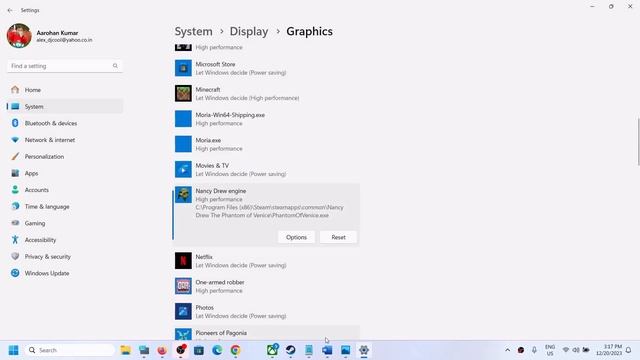Screen dimensions: 640x360
Task: Click the Photos app icon
Action: click(x=183, y=311)
